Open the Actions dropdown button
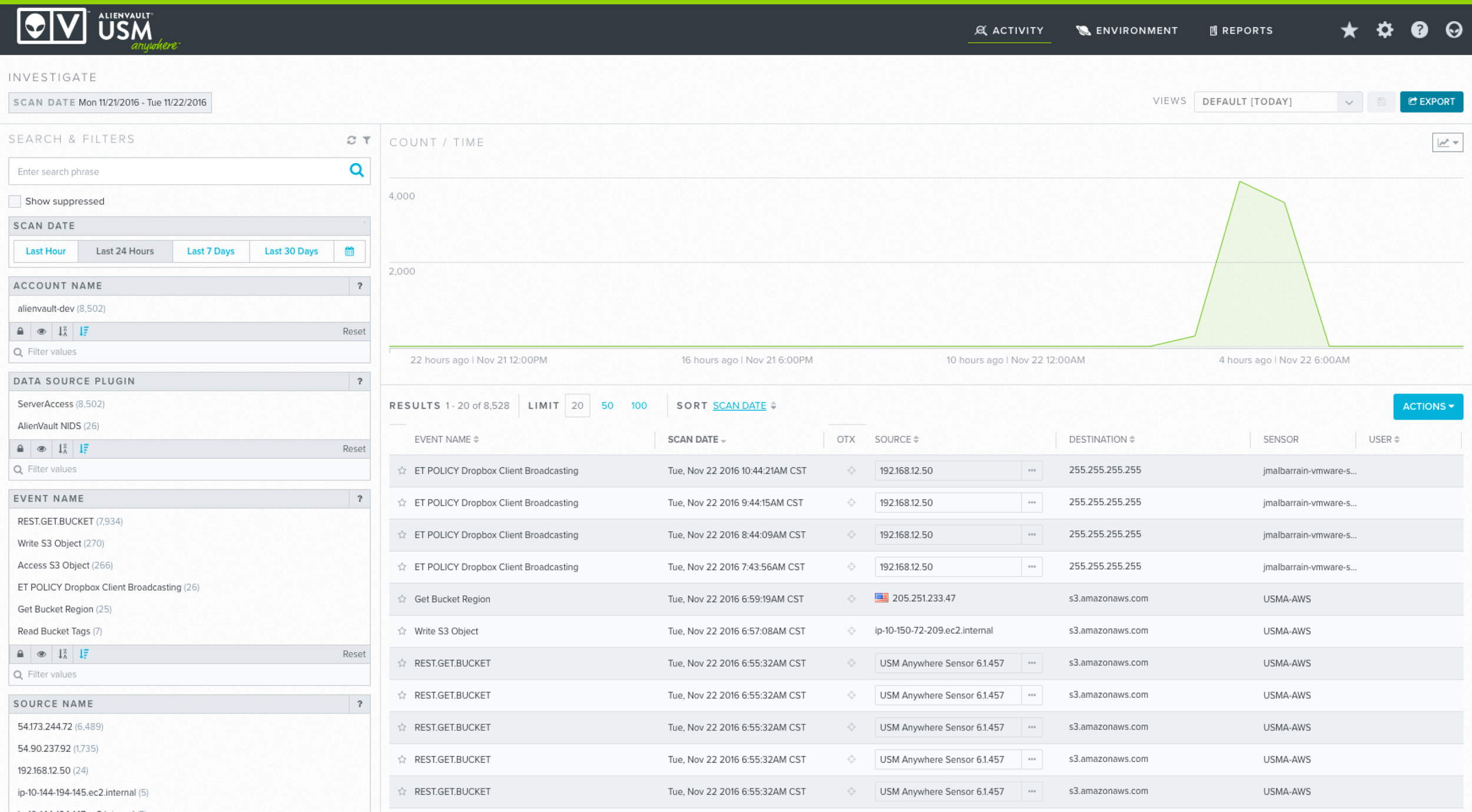The height and width of the screenshot is (812, 1472). tap(1427, 406)
